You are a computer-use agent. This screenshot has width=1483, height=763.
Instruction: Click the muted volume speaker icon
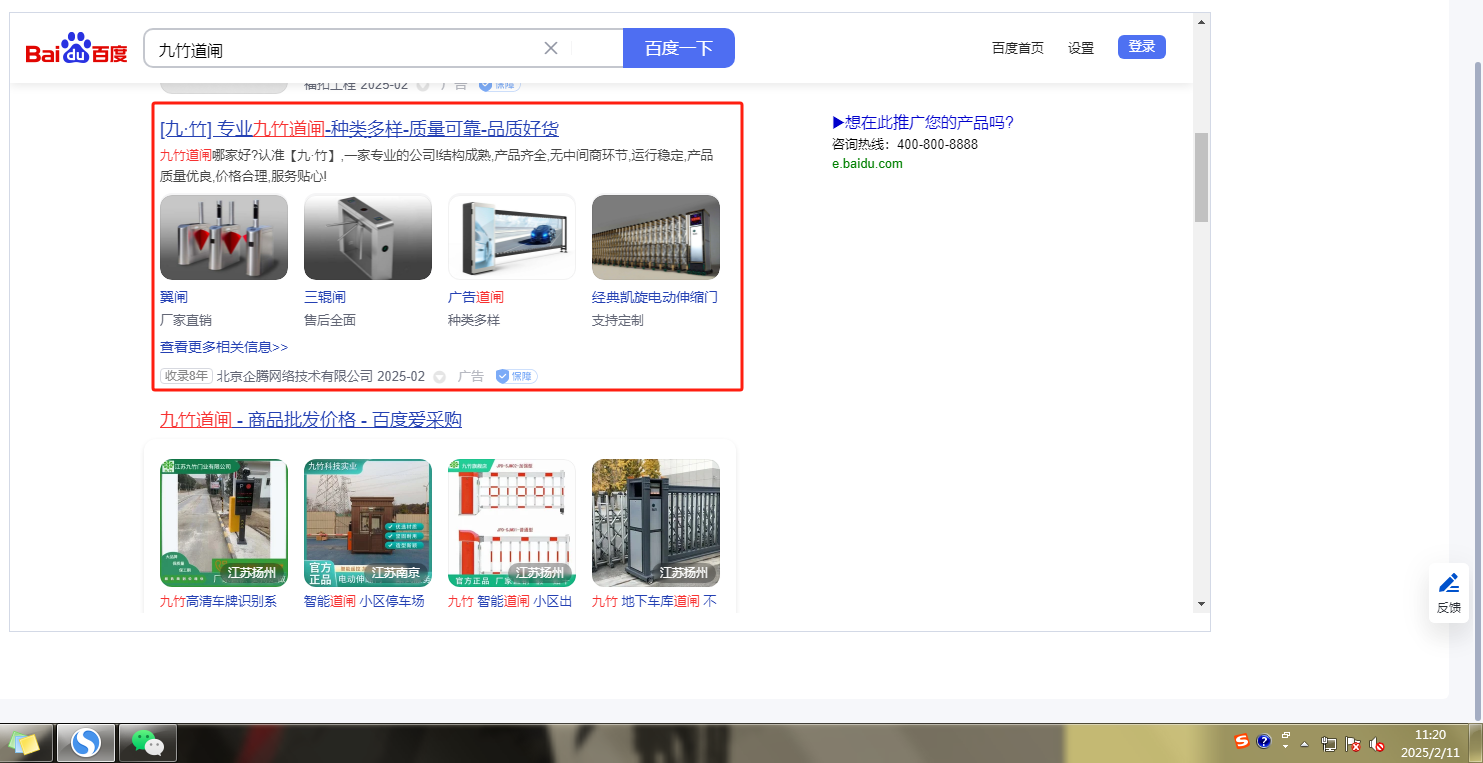coord(1377,744)
